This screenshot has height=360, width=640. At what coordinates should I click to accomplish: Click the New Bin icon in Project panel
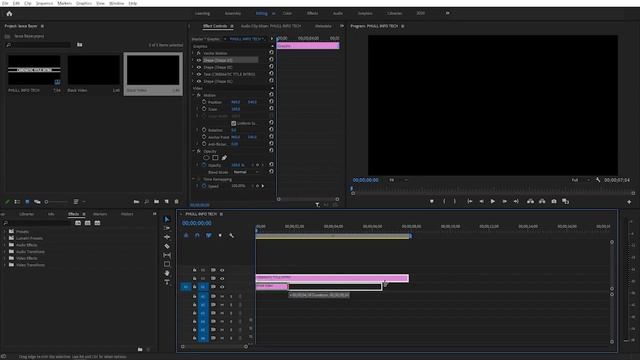[156, 202]
